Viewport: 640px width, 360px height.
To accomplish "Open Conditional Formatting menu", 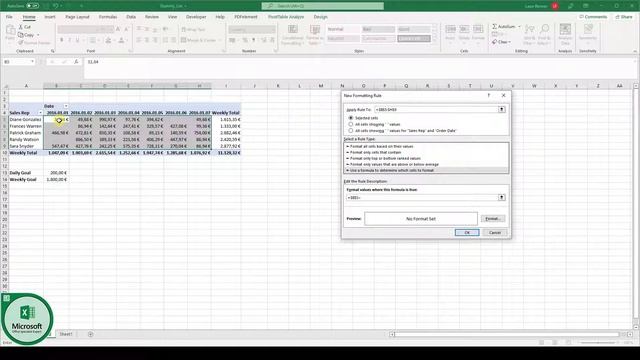I will pos(292,35).
